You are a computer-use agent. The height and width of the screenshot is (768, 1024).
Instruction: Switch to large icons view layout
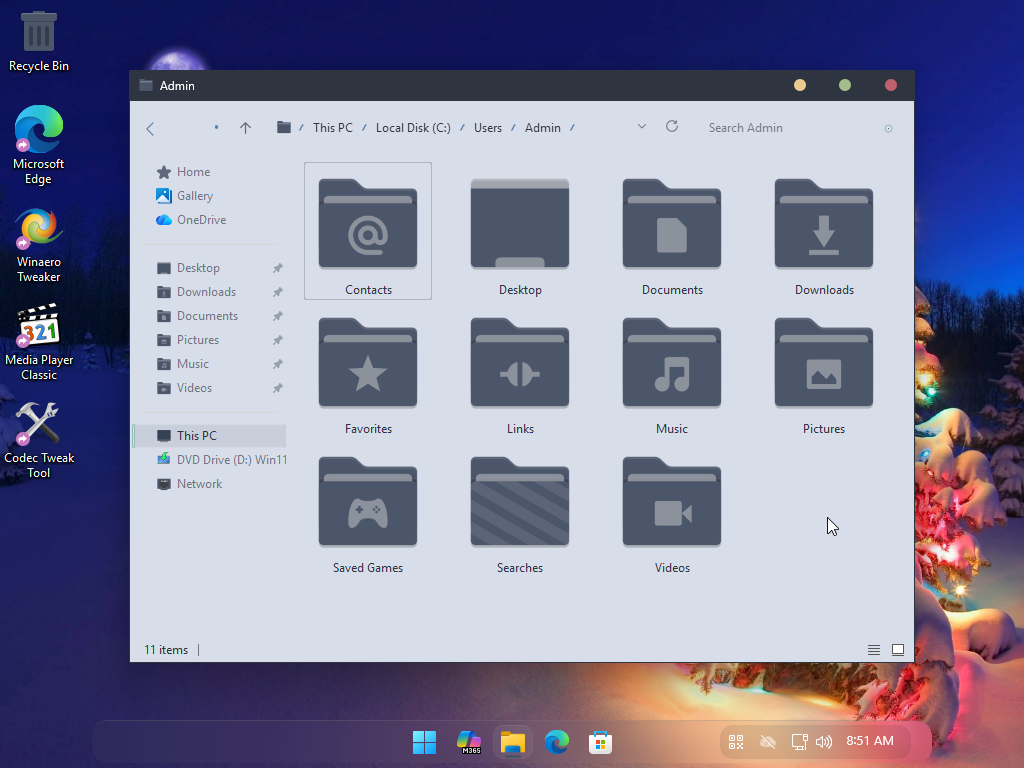tap(898, 650)
